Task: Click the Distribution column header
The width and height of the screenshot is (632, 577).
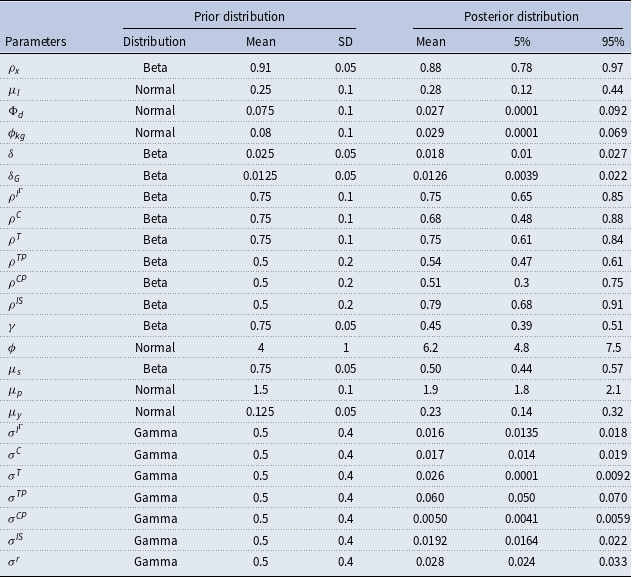Action: point(154,42)
